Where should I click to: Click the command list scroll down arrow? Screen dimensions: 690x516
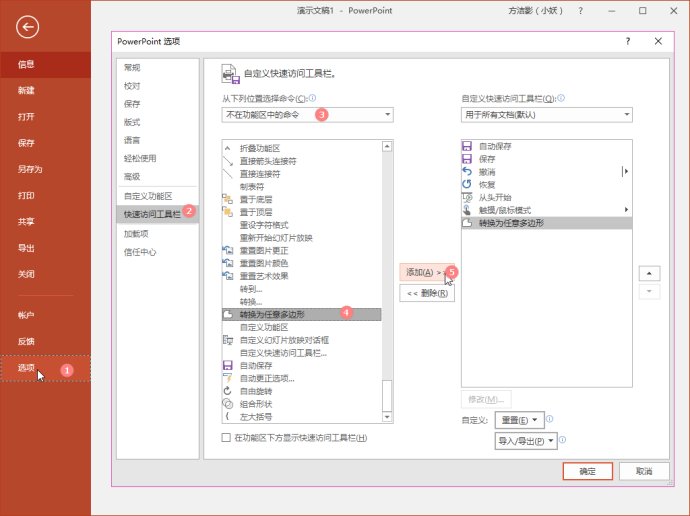point(387,417)
